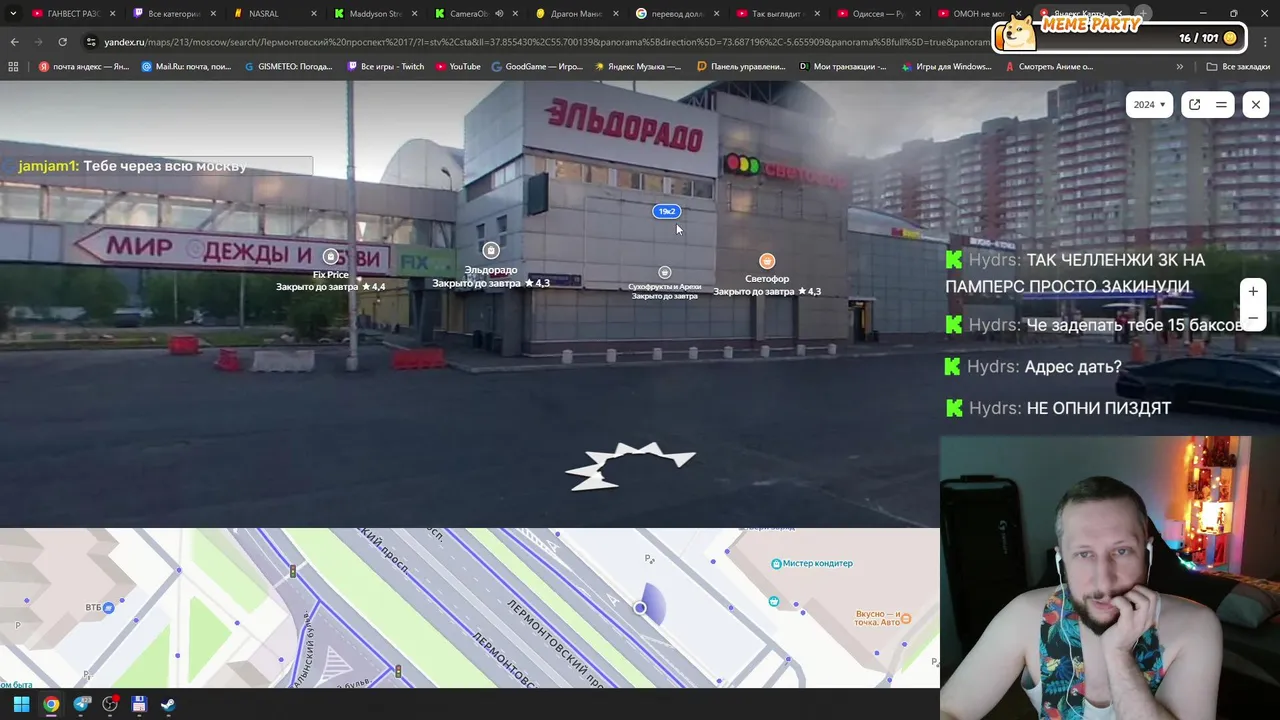This screenshot has height=720, width=1280.
Task: Select the Эльдорадо place marker icon
Action: [x=490, y=250]
